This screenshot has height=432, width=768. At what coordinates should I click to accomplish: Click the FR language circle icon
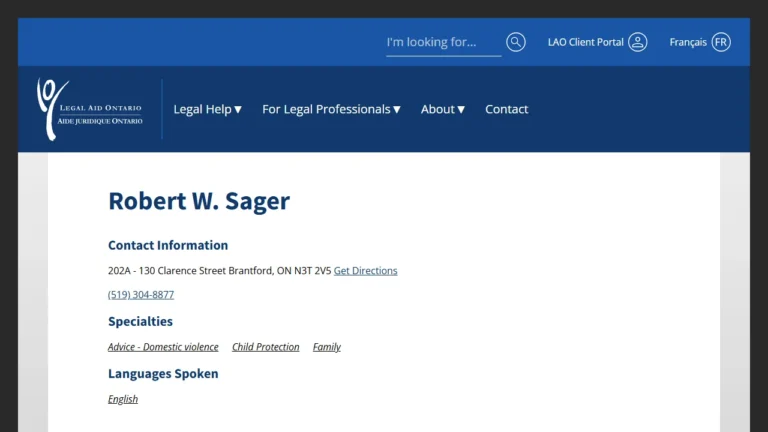click(x=721, y=42)
